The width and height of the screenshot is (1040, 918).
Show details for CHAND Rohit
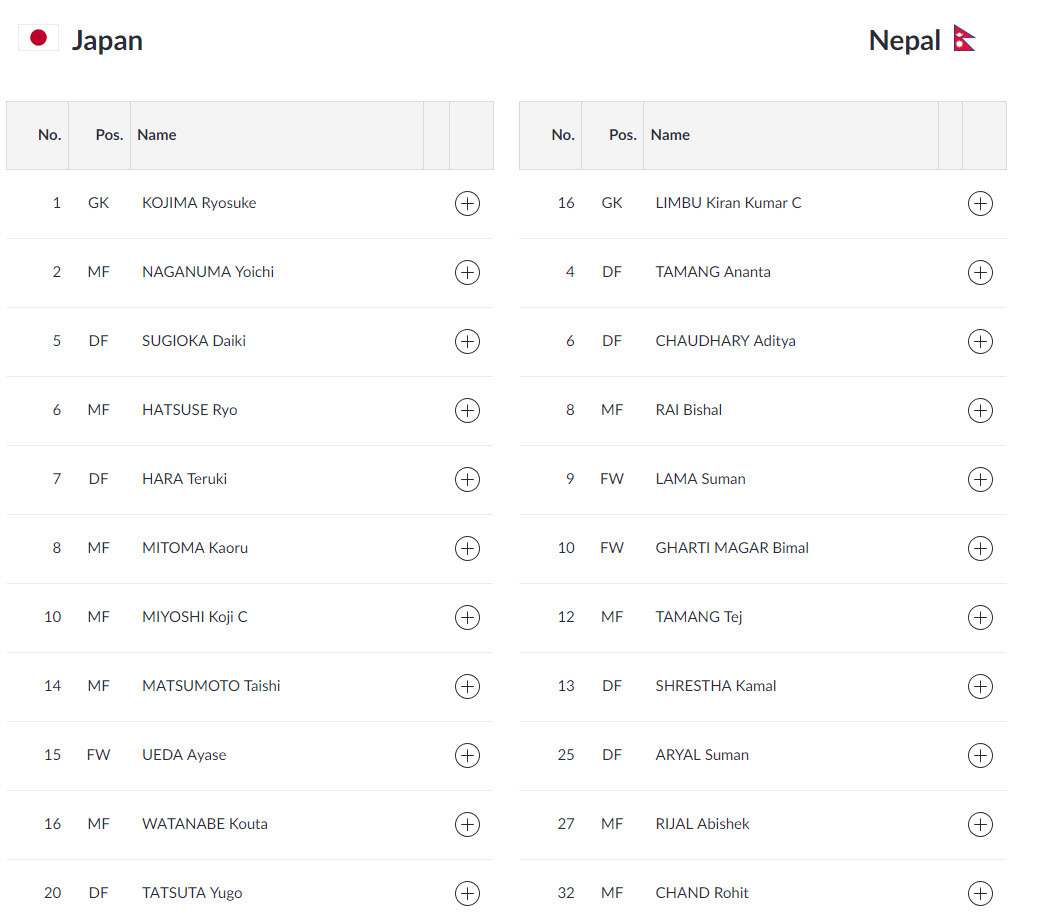pos(980,893)
